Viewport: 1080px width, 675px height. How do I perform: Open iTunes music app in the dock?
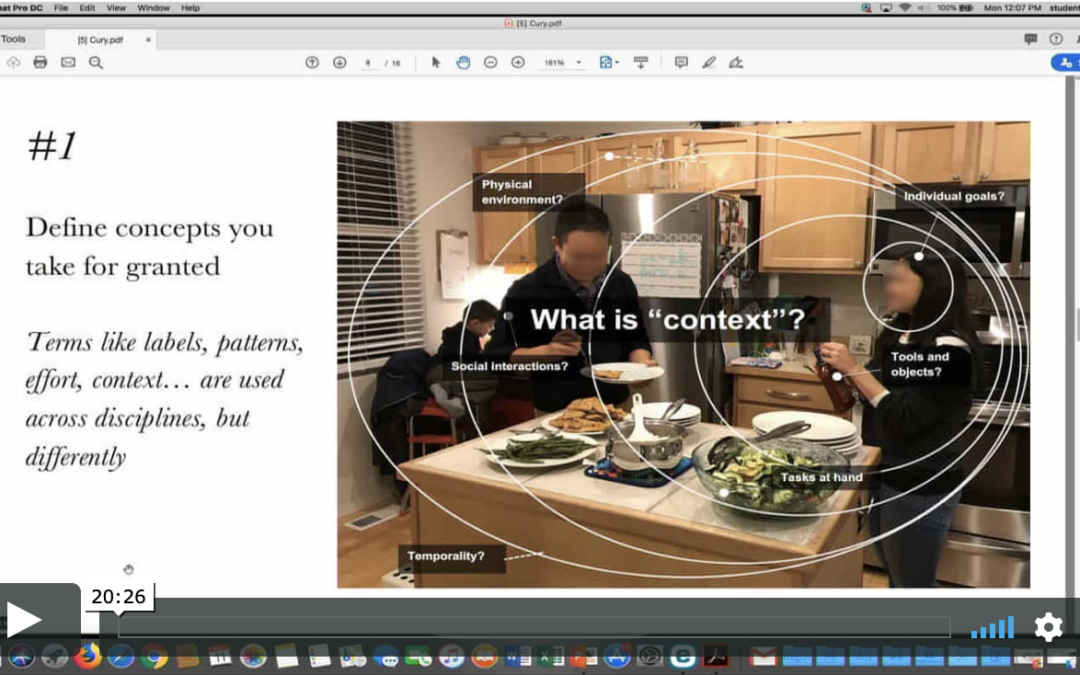pos(451,656)
